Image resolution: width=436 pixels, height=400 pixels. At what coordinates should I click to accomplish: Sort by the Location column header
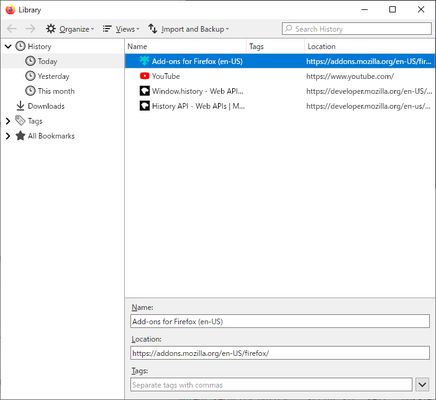369,46
